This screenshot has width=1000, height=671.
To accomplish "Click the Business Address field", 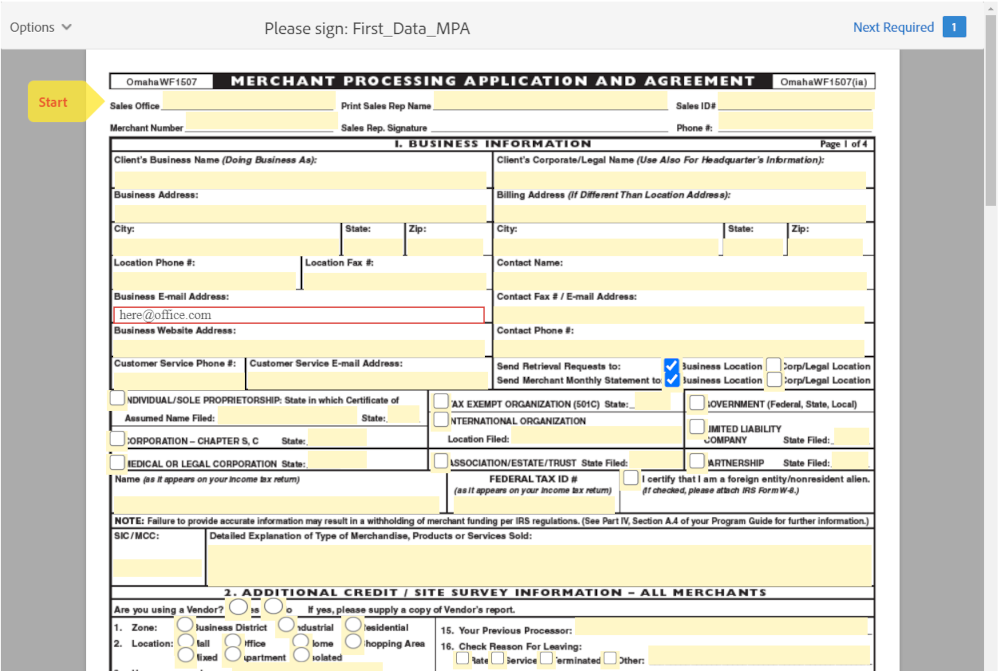I will [300, 213].
